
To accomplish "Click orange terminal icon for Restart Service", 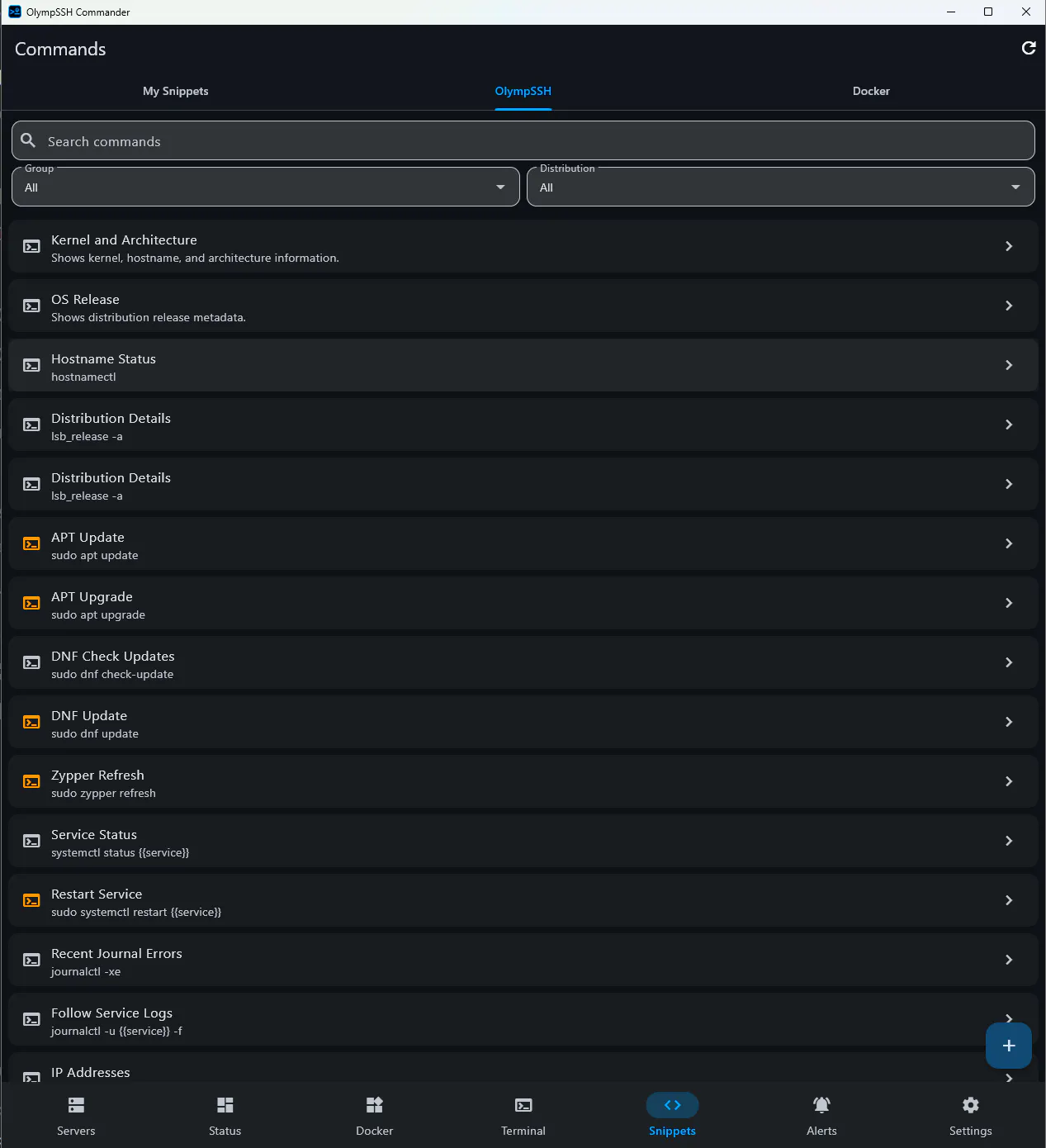I will 31,901.
